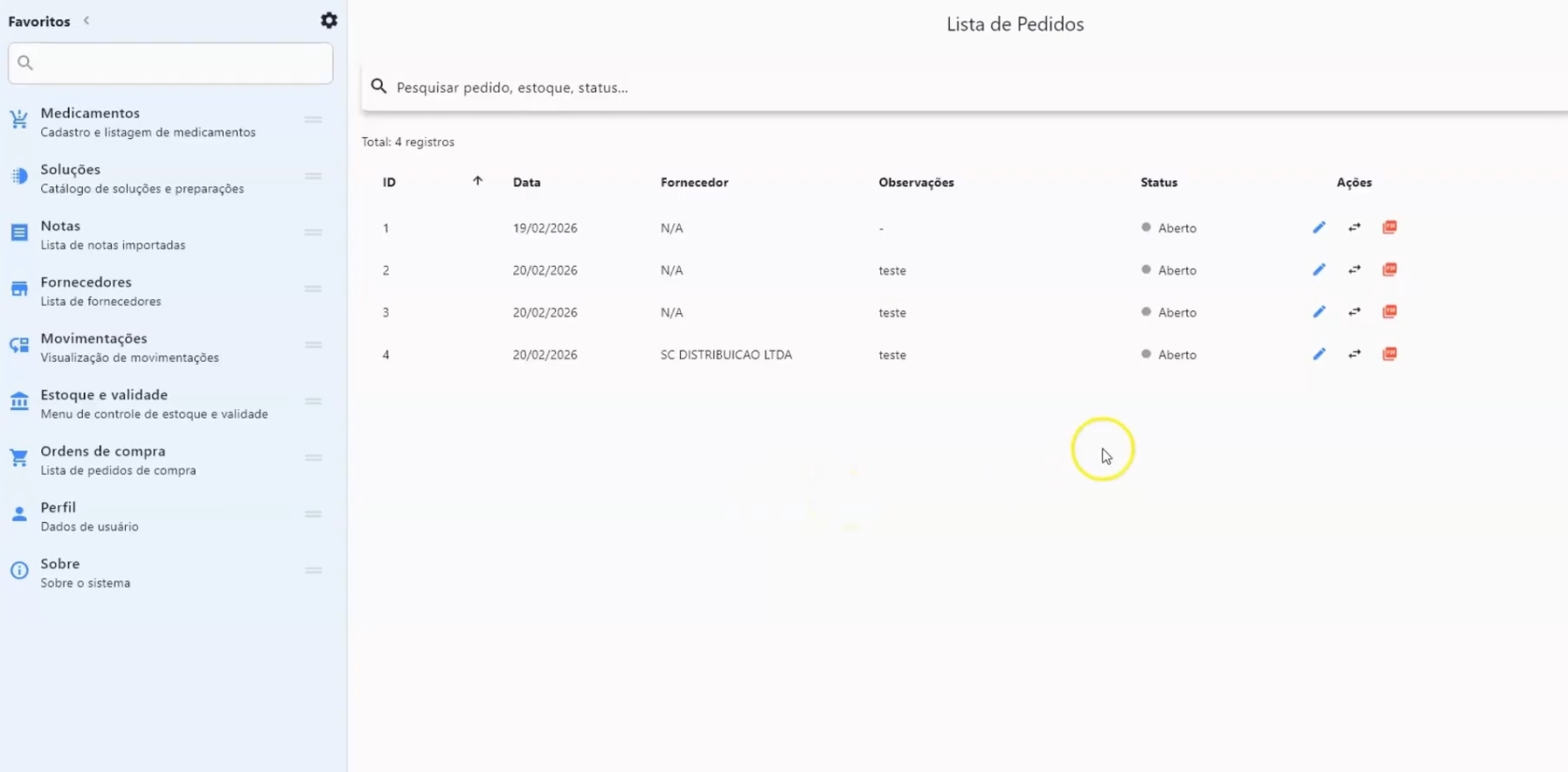The width and height of the screenshot is (1568, 772).
Task: Grab drag handle next to Fornecedores
Action: (x=313, y=289)
